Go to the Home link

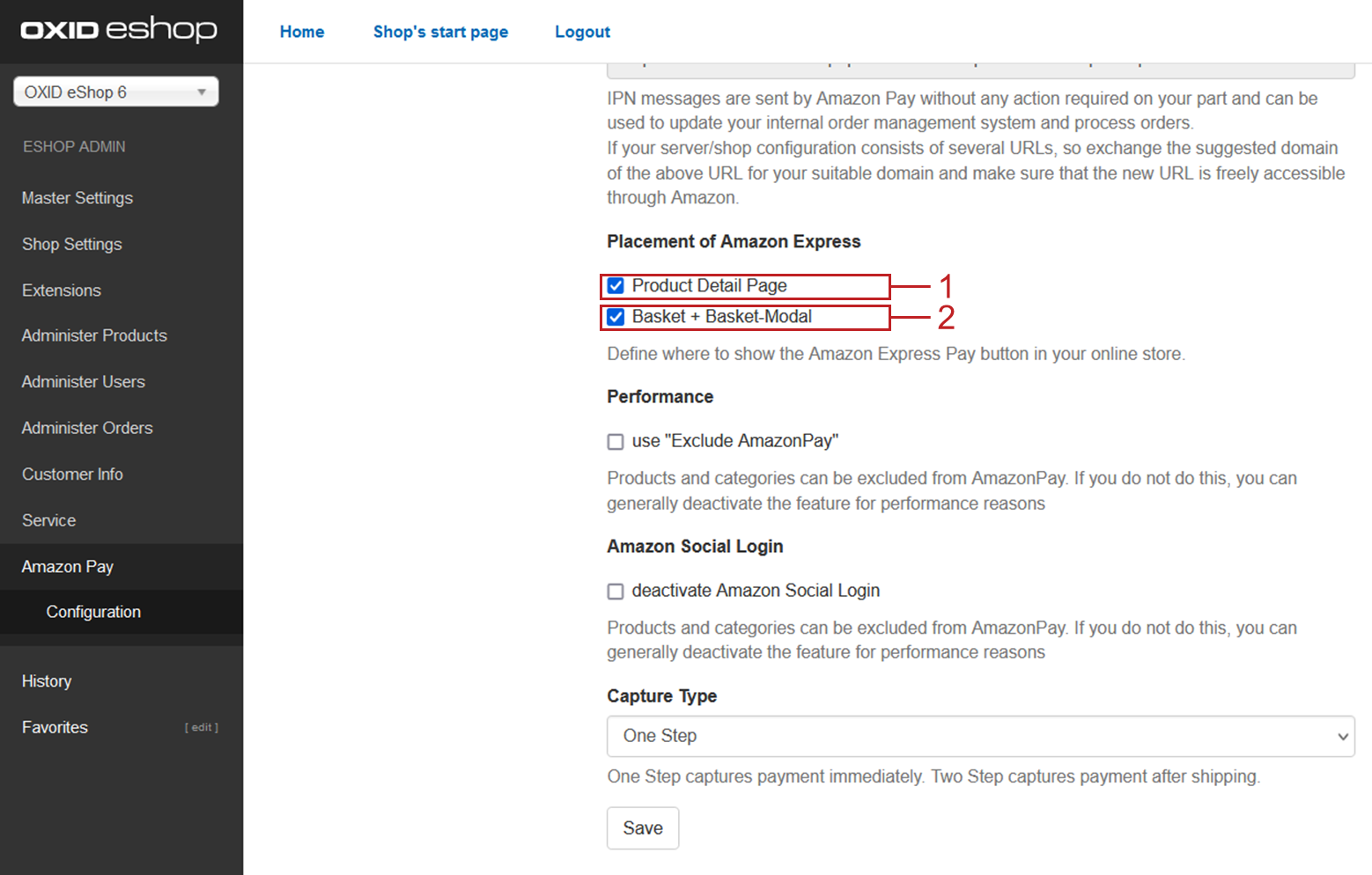pyautogui.click(x=302, y=32)
